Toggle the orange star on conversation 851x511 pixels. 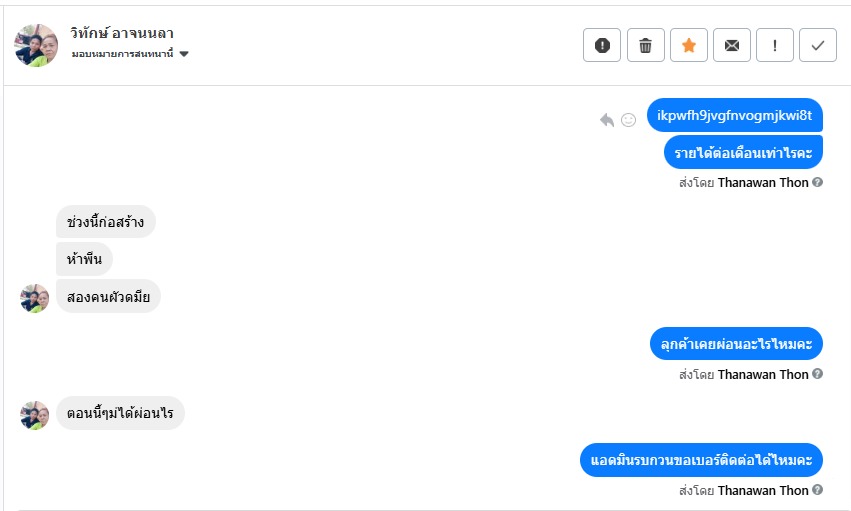[x=689, y=45]
